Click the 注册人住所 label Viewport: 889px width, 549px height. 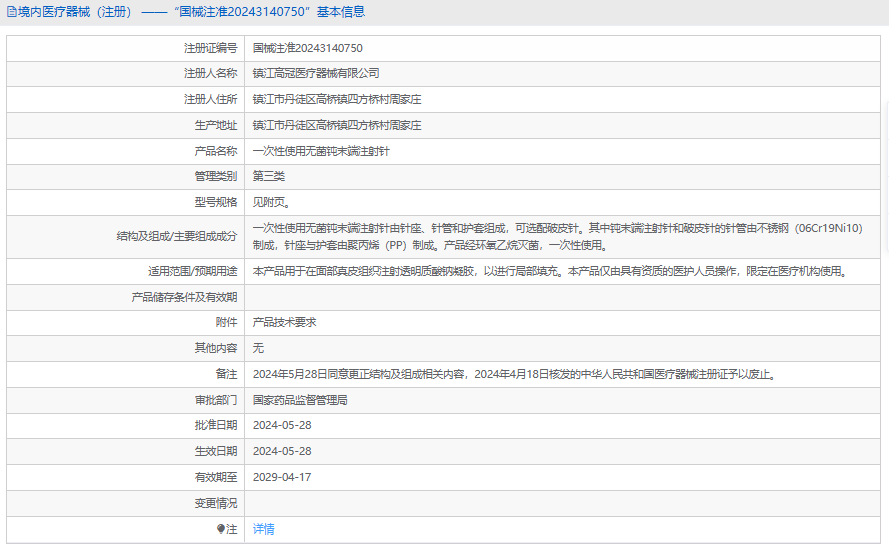(x=210, y=99)
